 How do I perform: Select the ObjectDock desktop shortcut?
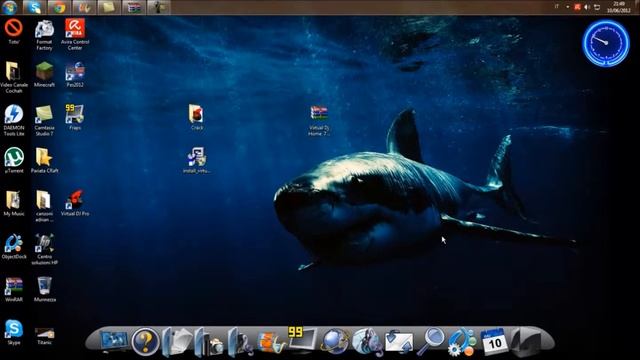(x=14, y=246)
